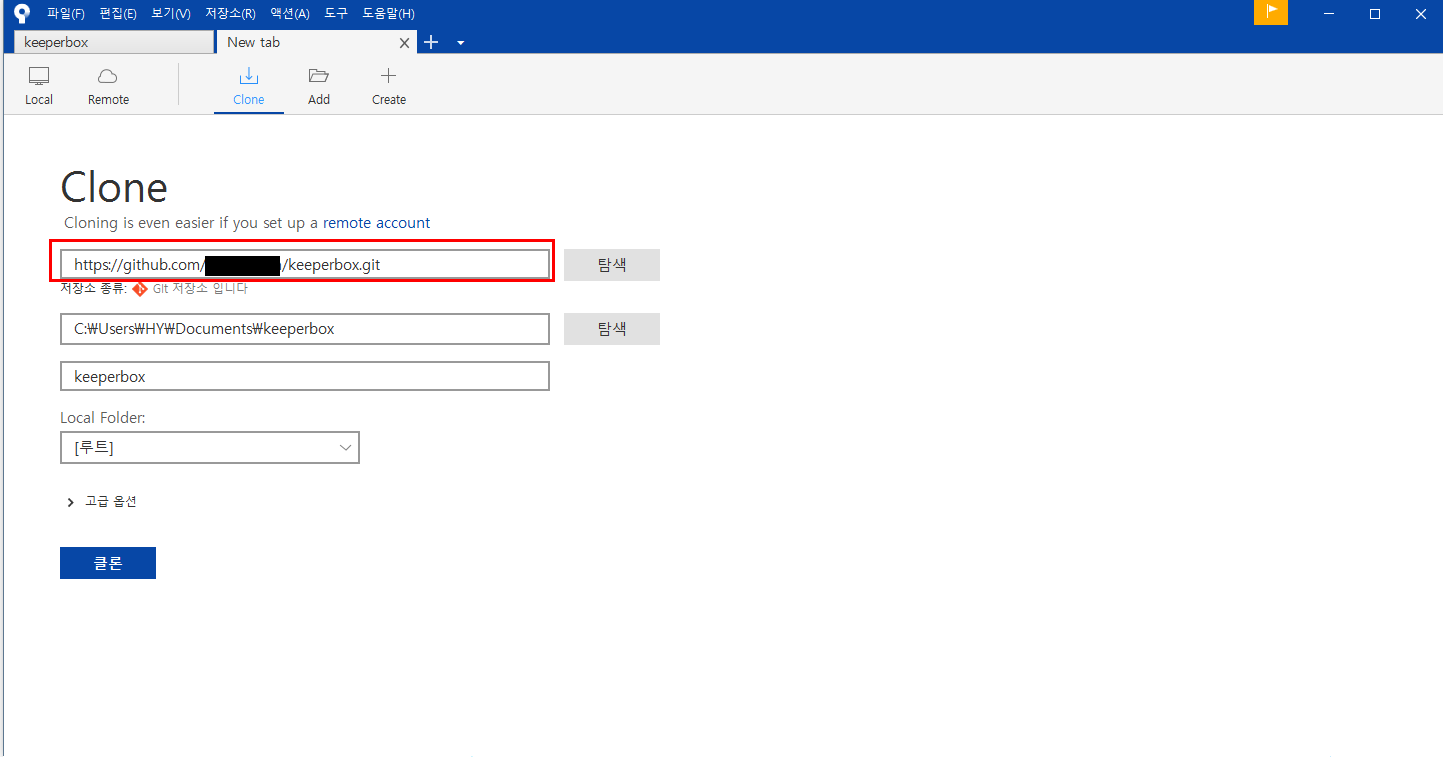
Task: Open the 액션(A) menu
Action: tap(290, 14)
